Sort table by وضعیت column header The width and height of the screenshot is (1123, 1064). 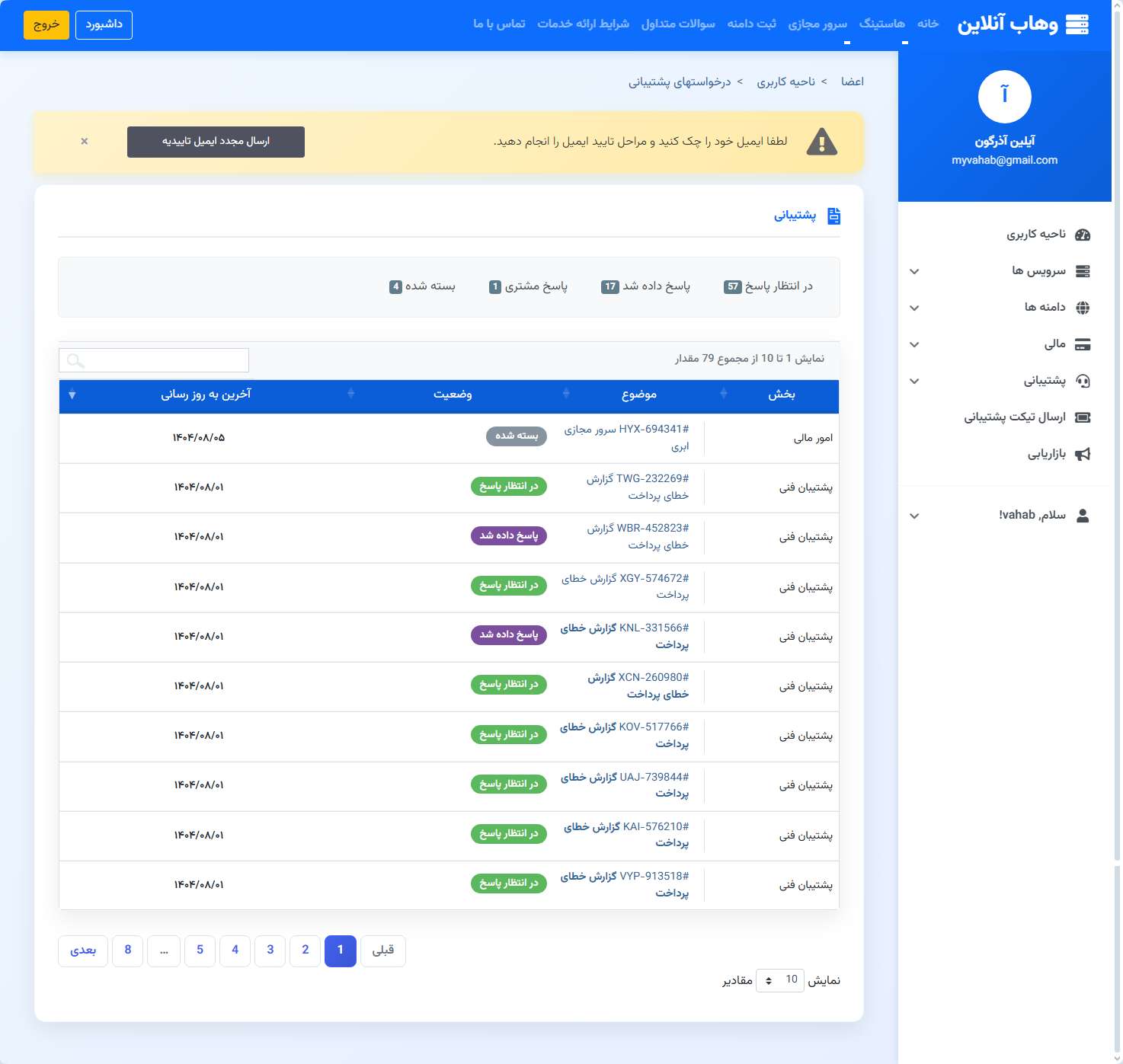[453, 395]
